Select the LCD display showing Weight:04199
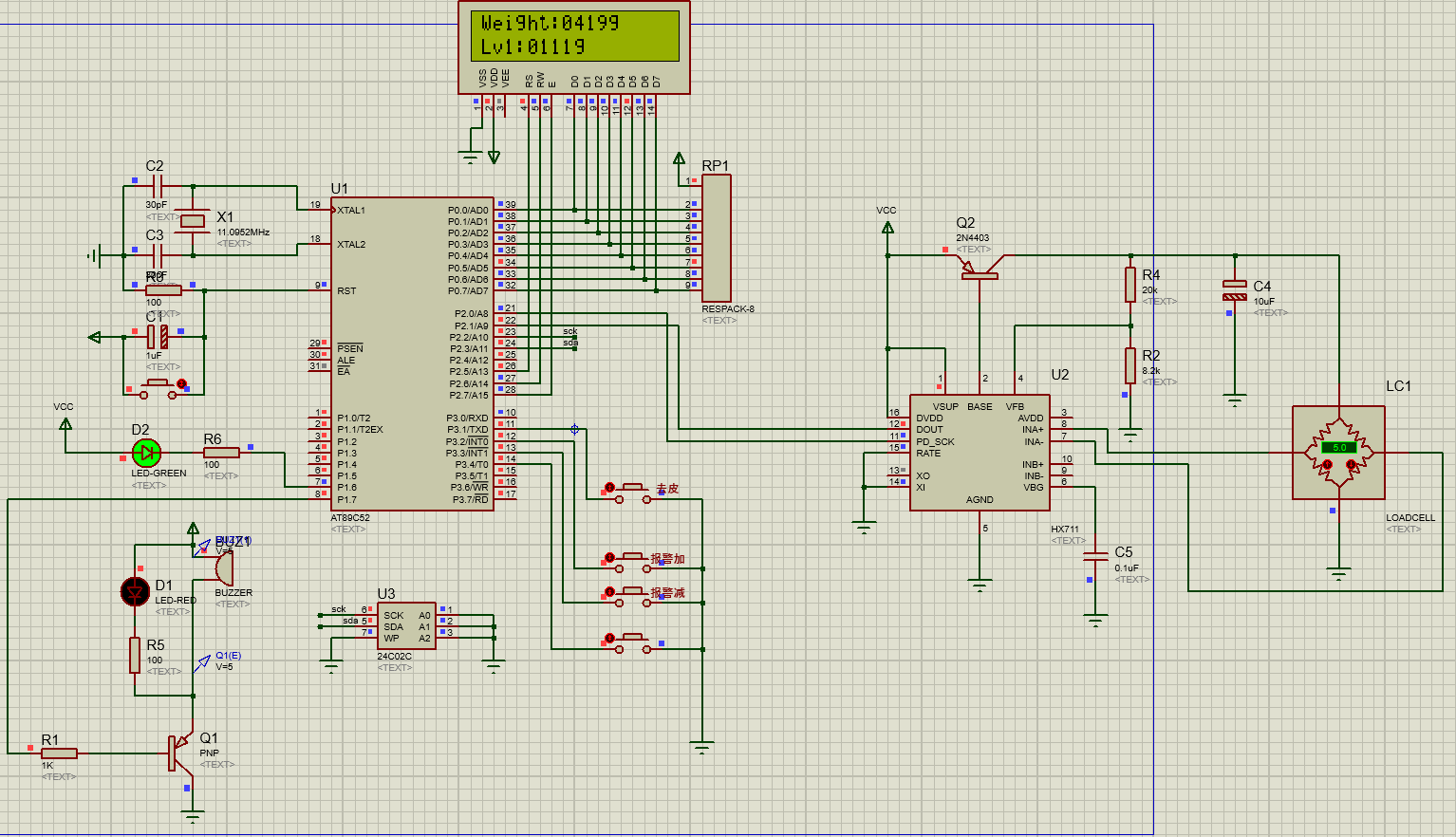Image resolution: width=1456 pixels, height=837 pixels. pyautogui.click(x=574, y=47)
